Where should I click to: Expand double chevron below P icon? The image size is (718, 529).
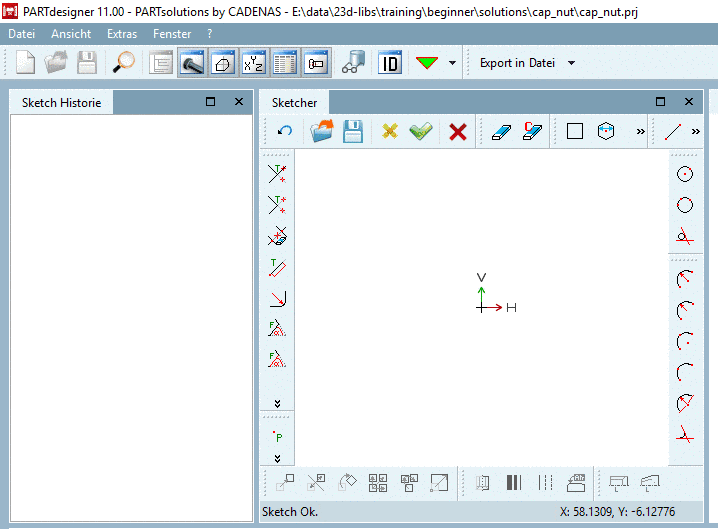pos(277,458)
